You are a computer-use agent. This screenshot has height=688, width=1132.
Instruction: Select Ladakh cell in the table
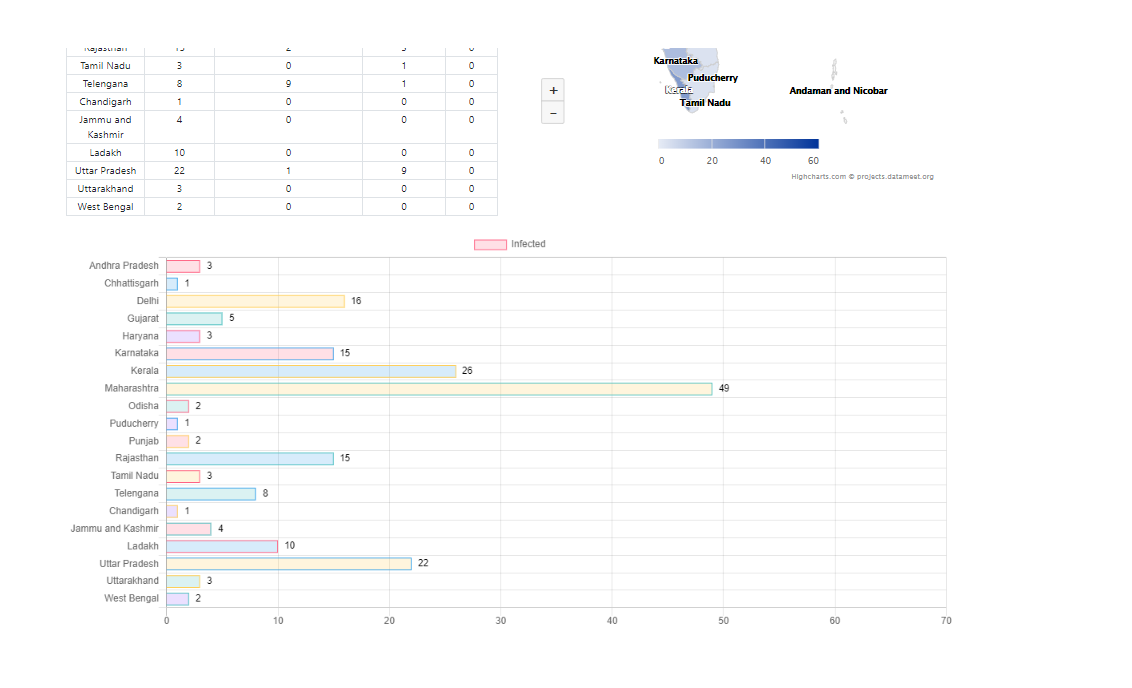105,152
